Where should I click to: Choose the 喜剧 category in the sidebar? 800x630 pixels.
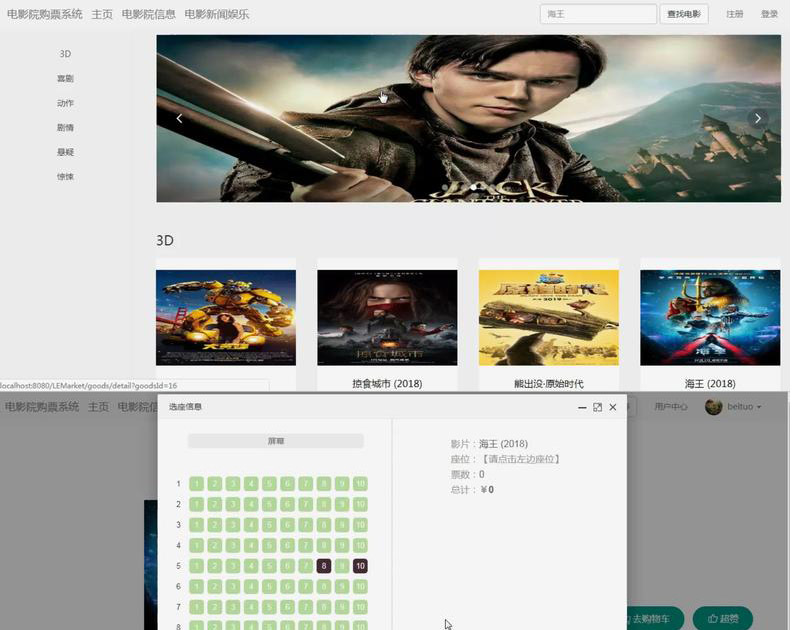(65, 78)
